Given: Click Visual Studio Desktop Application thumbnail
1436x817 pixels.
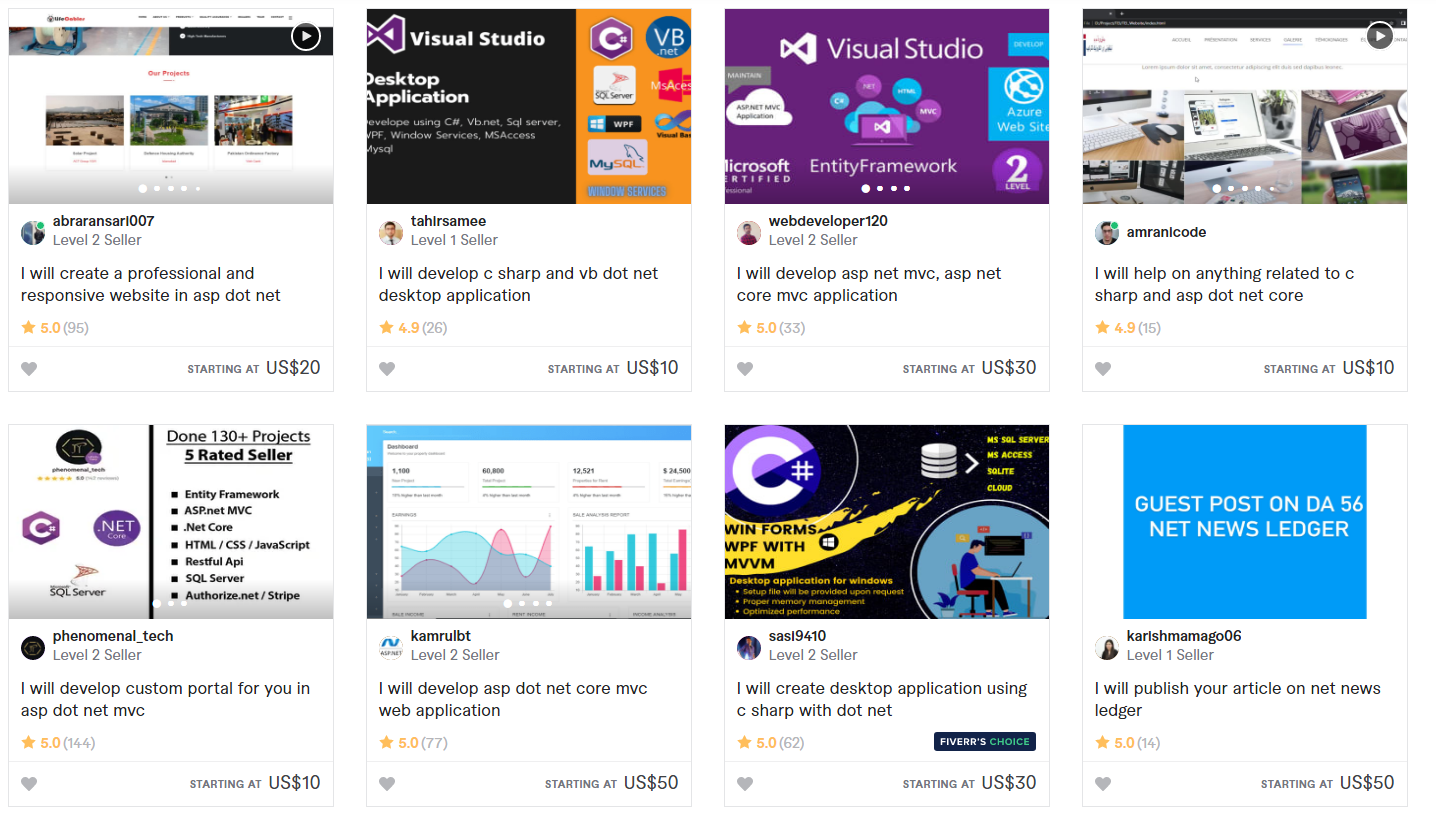Looking at the screenshot, I should [529, 106].
